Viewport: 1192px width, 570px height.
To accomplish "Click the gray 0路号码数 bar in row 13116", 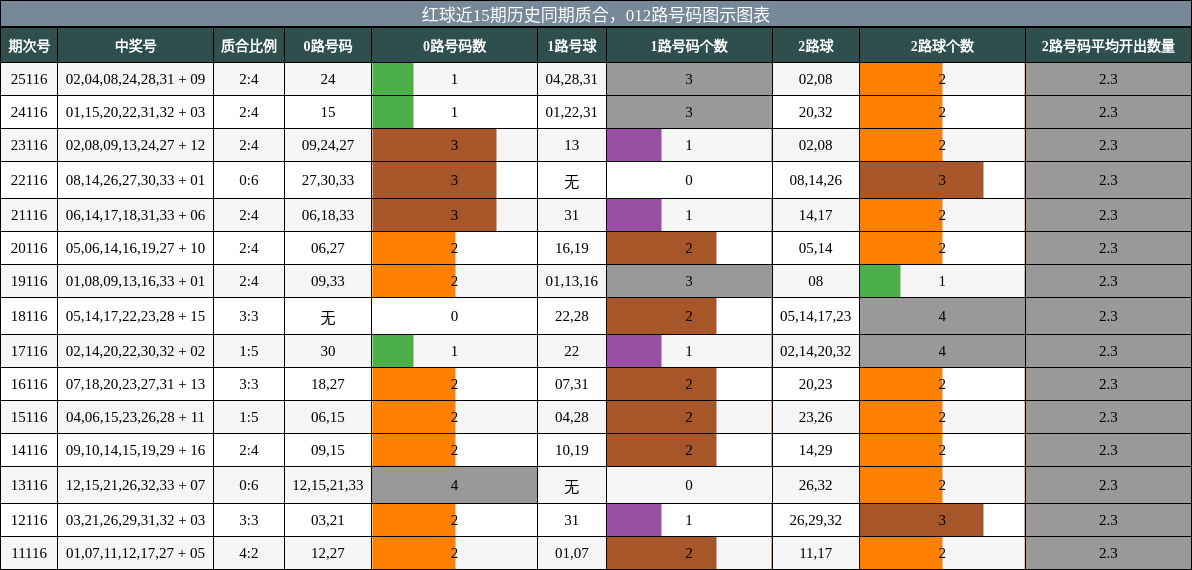I will 455,485.
